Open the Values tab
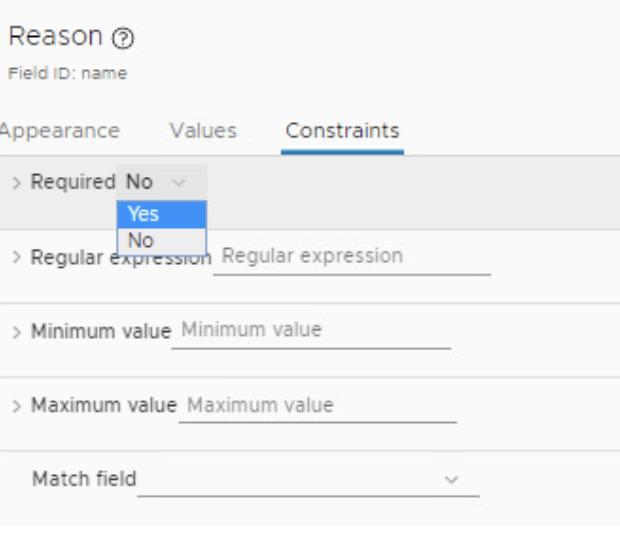620x558 pixels. coord(203,131)
